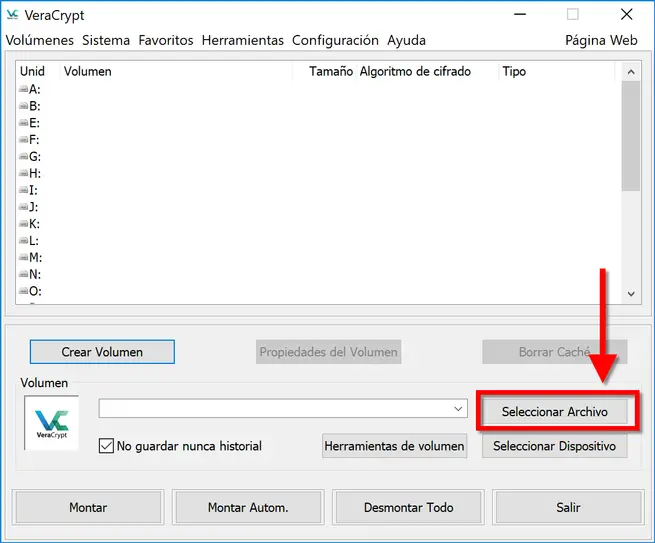The image size is (655, 543).
Task: Select drive E: icon in list
Action: tap(23, 123)
